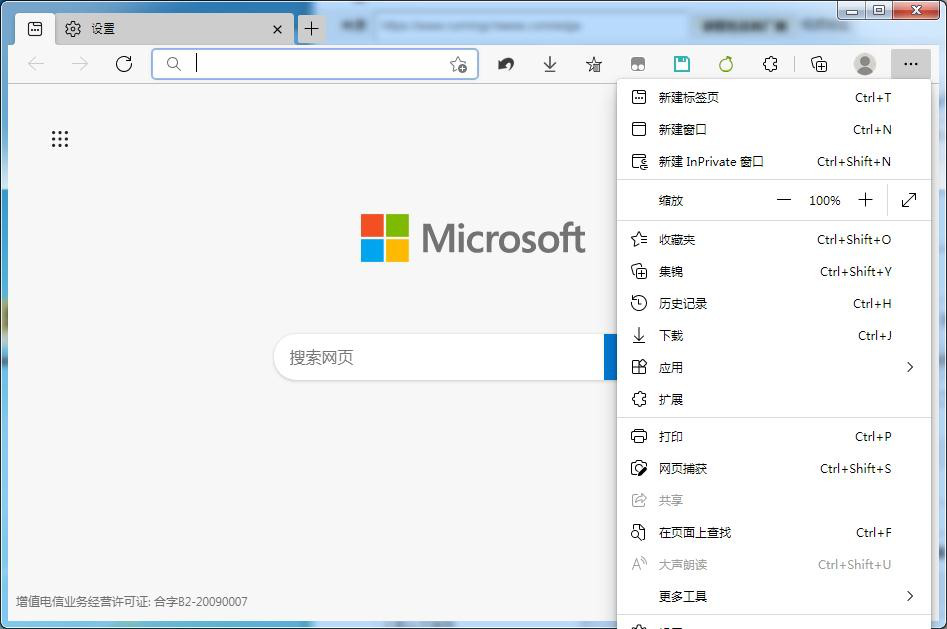
Task: Open the apps grid launcher icon
Action: 60,139
